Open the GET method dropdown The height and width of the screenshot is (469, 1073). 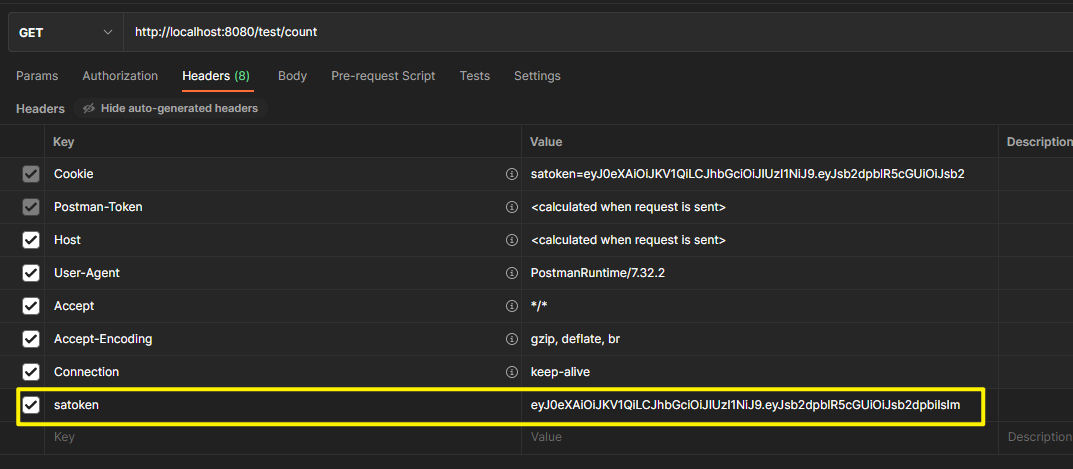tap(65, 33)
